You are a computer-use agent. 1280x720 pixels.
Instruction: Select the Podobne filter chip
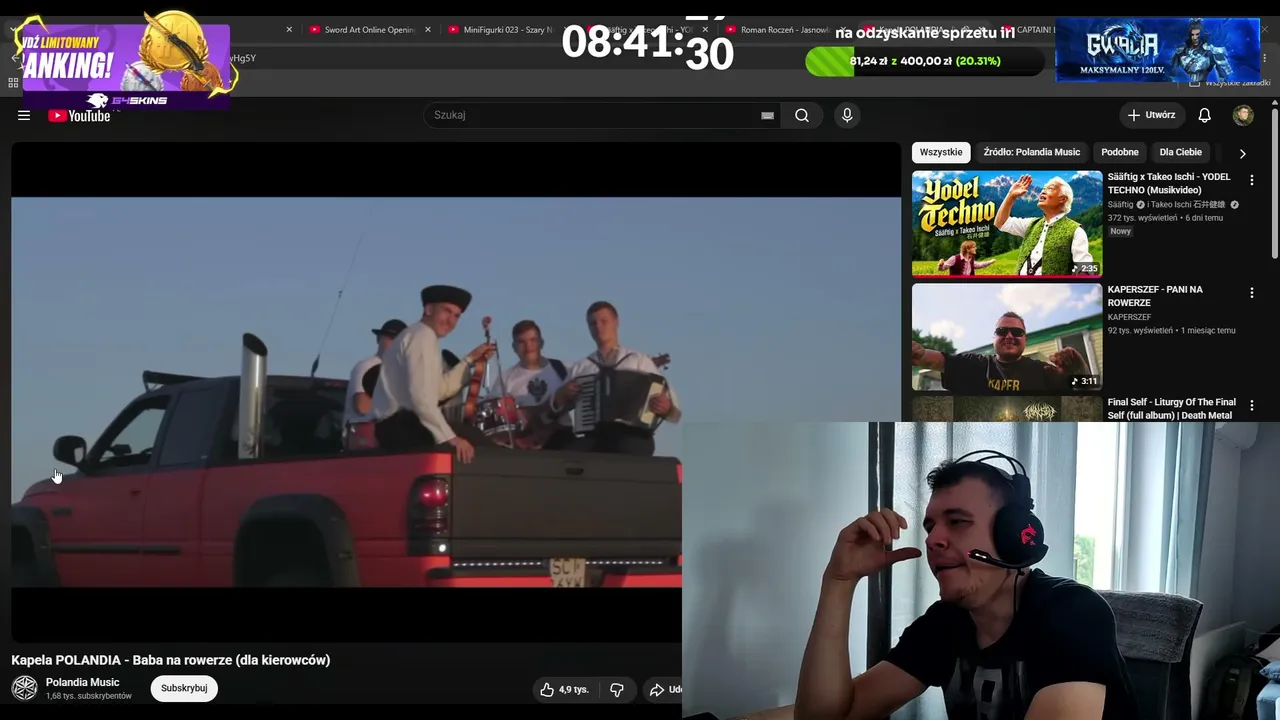[1120, 152]
